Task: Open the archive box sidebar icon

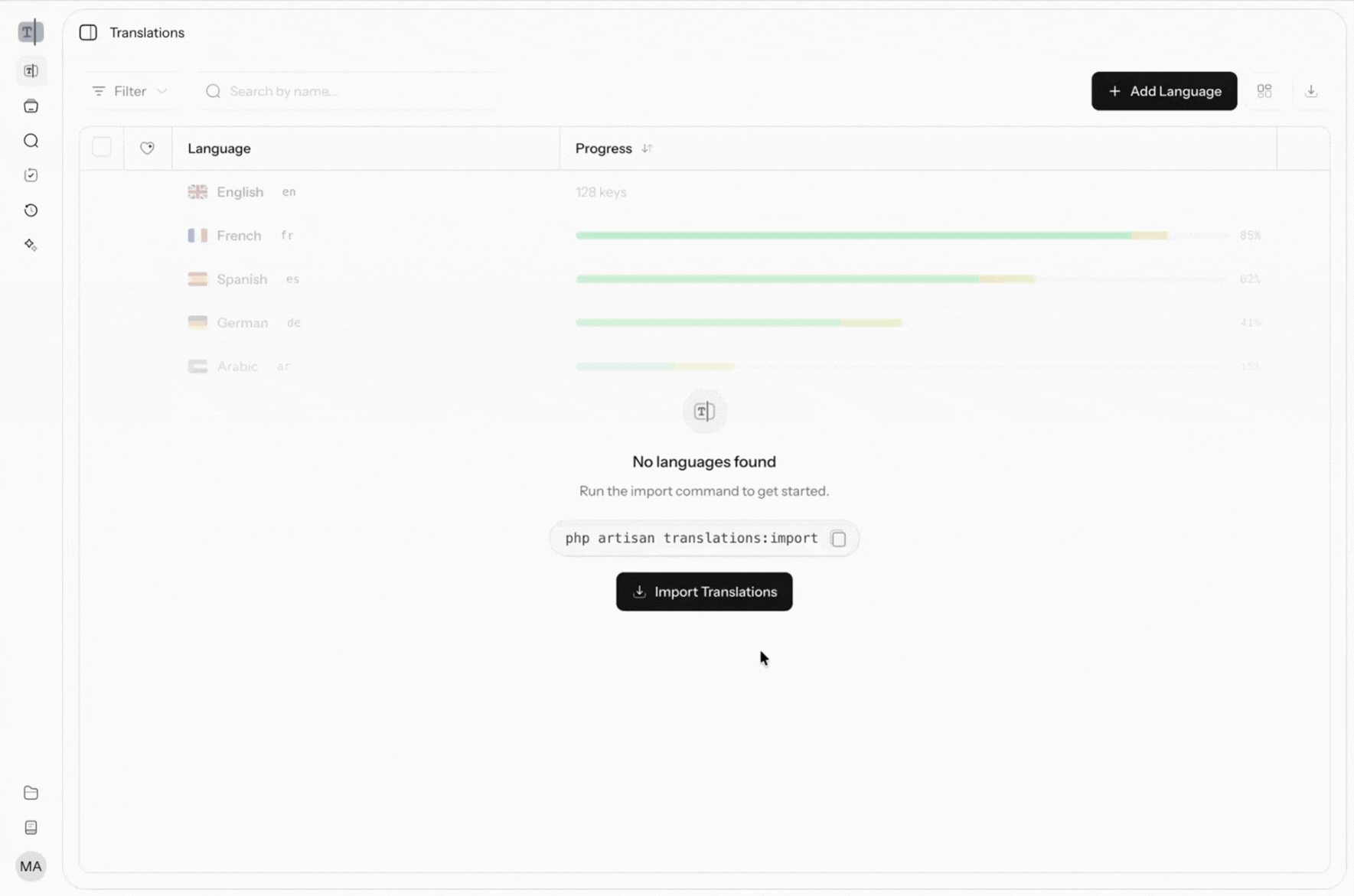Action: (31, 106)
